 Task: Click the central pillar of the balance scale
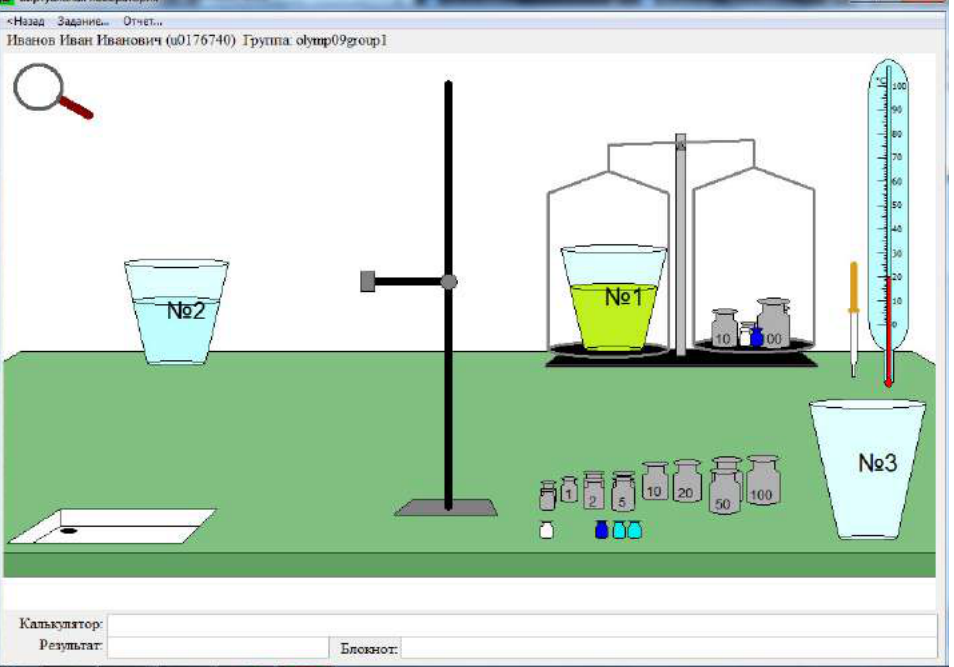(x=681, y=245)
